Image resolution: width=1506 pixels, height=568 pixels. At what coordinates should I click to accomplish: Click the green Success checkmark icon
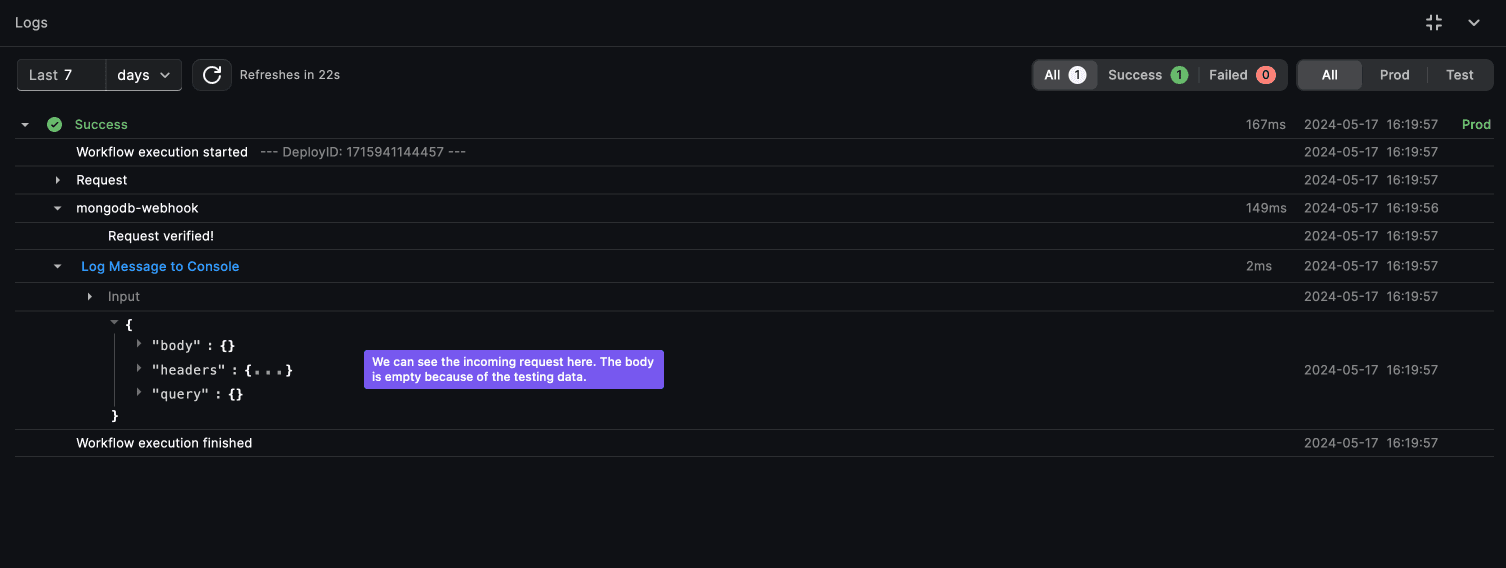pyautogui.click(x=55, y=125)
